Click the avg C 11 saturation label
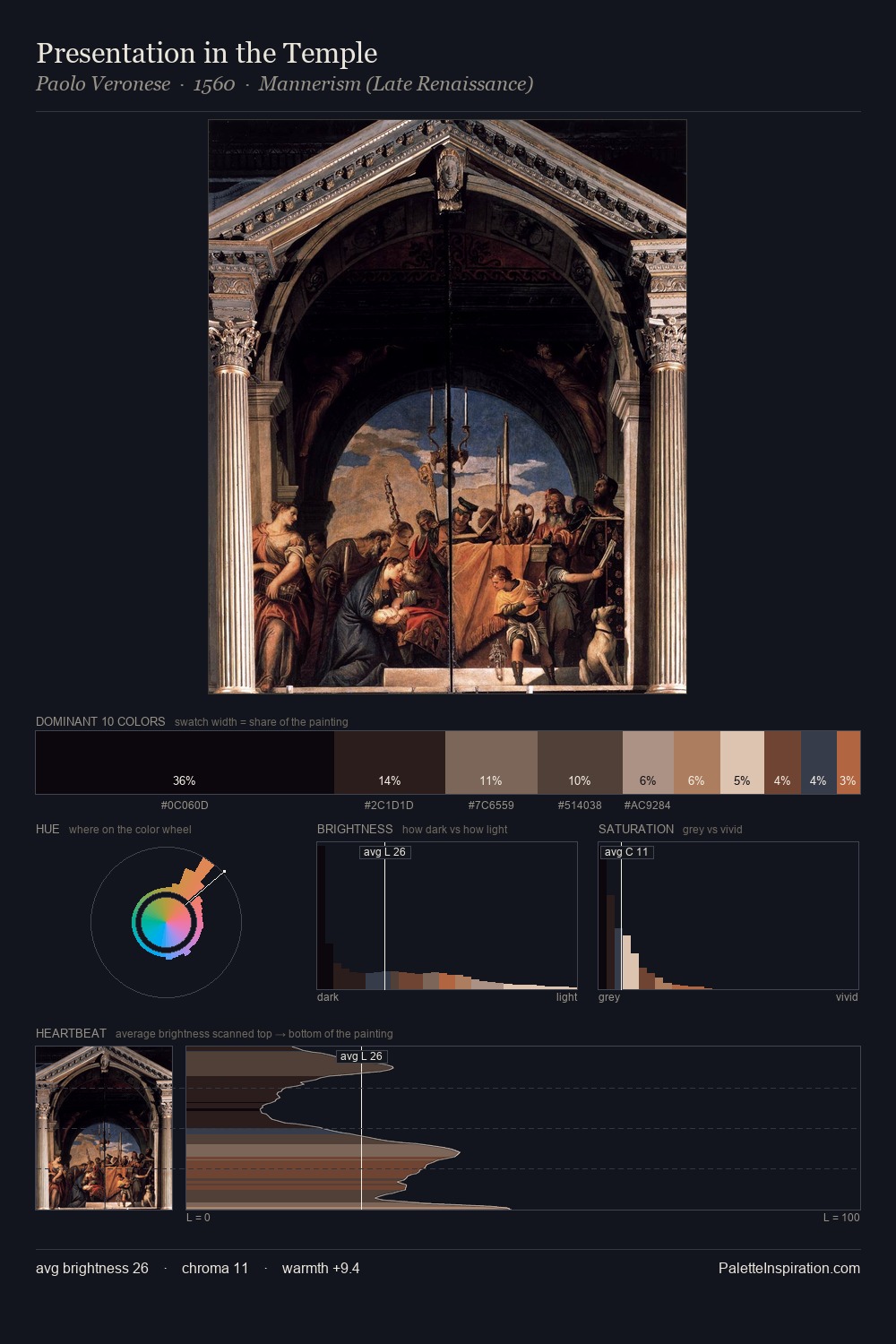The height and width of the screenshot is (1344, 896). pyautogui.click(x=626, y=852)
